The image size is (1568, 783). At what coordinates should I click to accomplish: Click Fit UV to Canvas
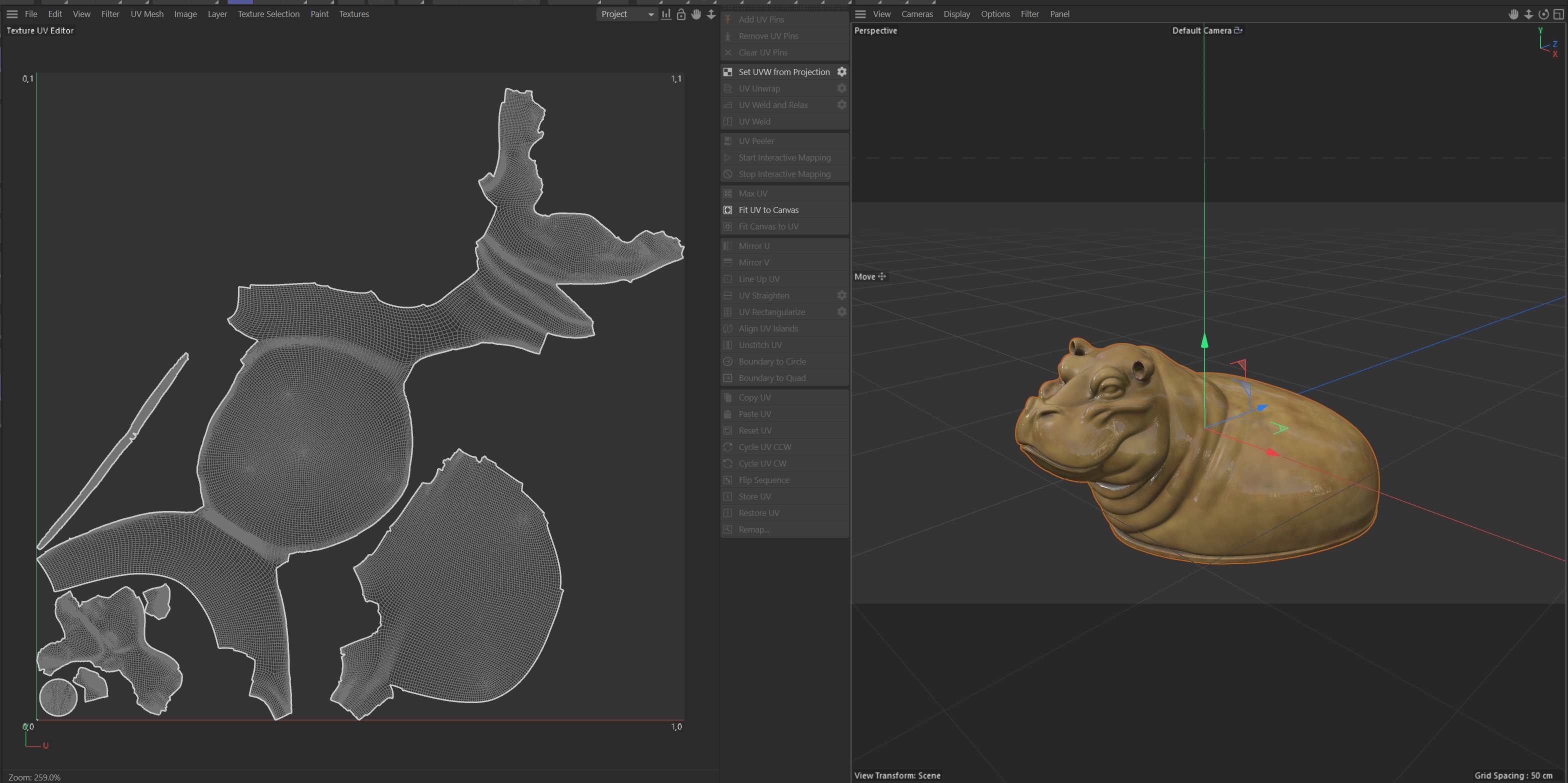click(x=768, y=210)
